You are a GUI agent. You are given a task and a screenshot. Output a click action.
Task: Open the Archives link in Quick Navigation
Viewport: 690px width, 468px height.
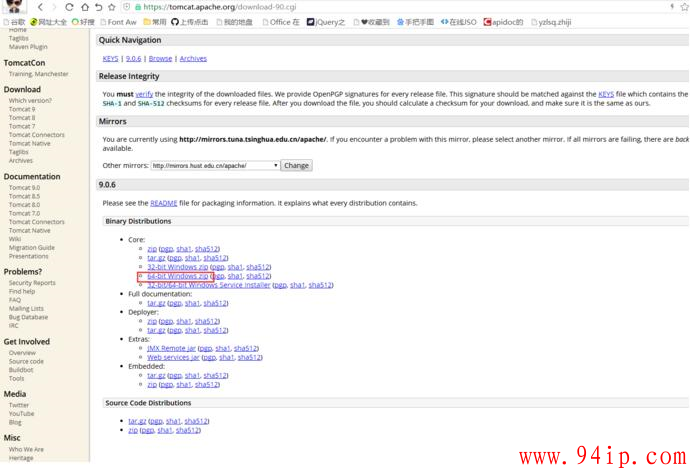point(193,58)
